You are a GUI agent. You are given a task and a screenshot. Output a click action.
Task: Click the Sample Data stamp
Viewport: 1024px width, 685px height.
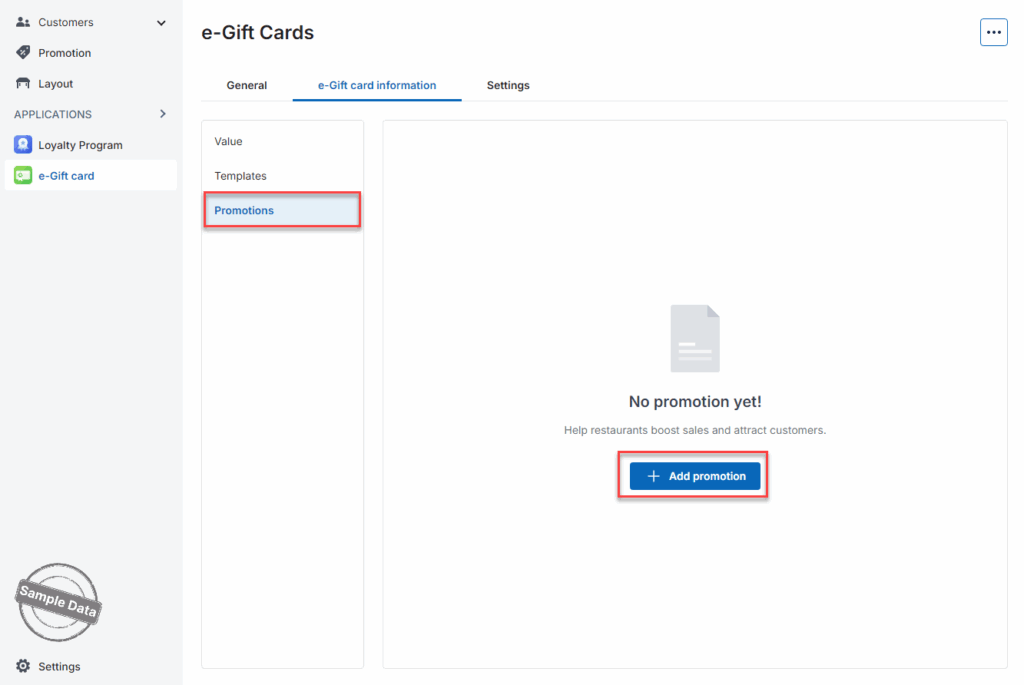pos(58,602)
